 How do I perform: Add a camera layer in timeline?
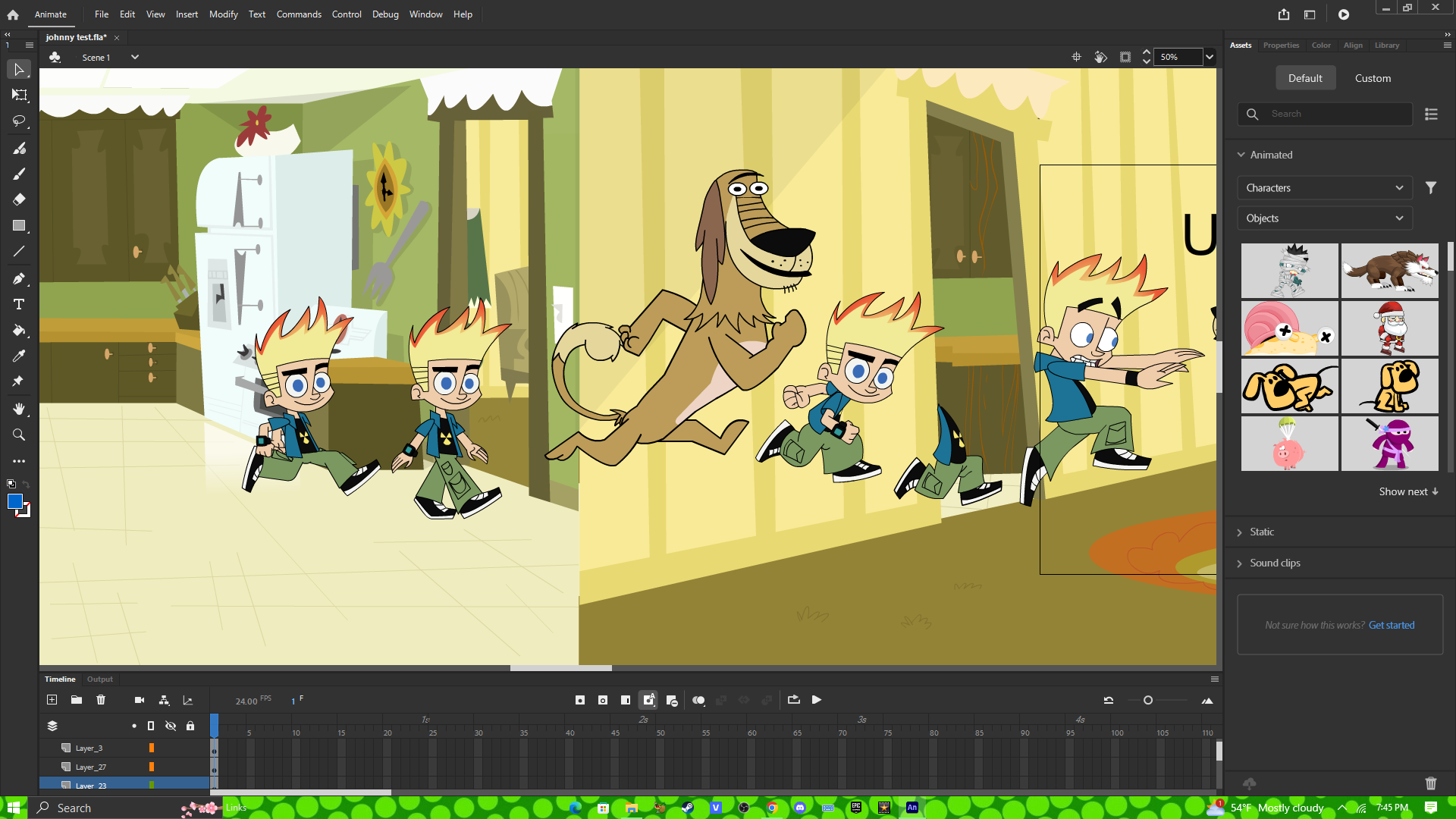point(140,700)
